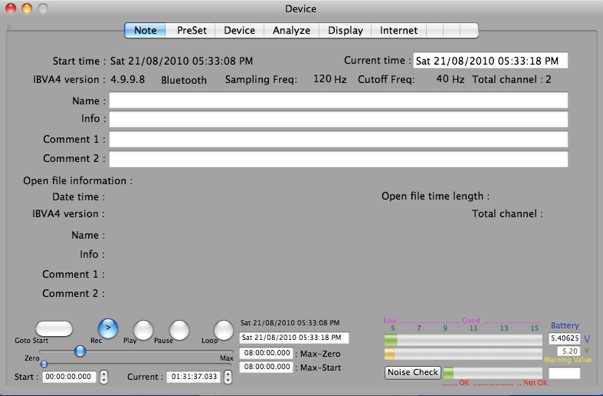Select the Device tab
This screenshot has width=603, height=396.
pyautogui.click(x=239, y=30)
